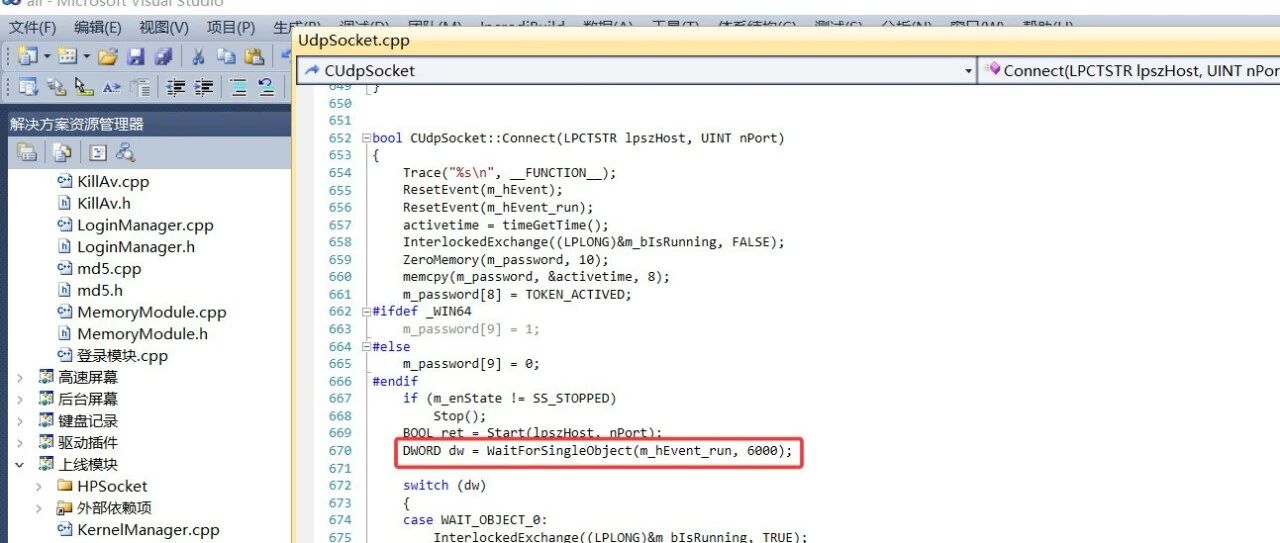Click the Paste clipboard icon
1280x543 pixels.
pyautogui.click(x=254, y=56)
